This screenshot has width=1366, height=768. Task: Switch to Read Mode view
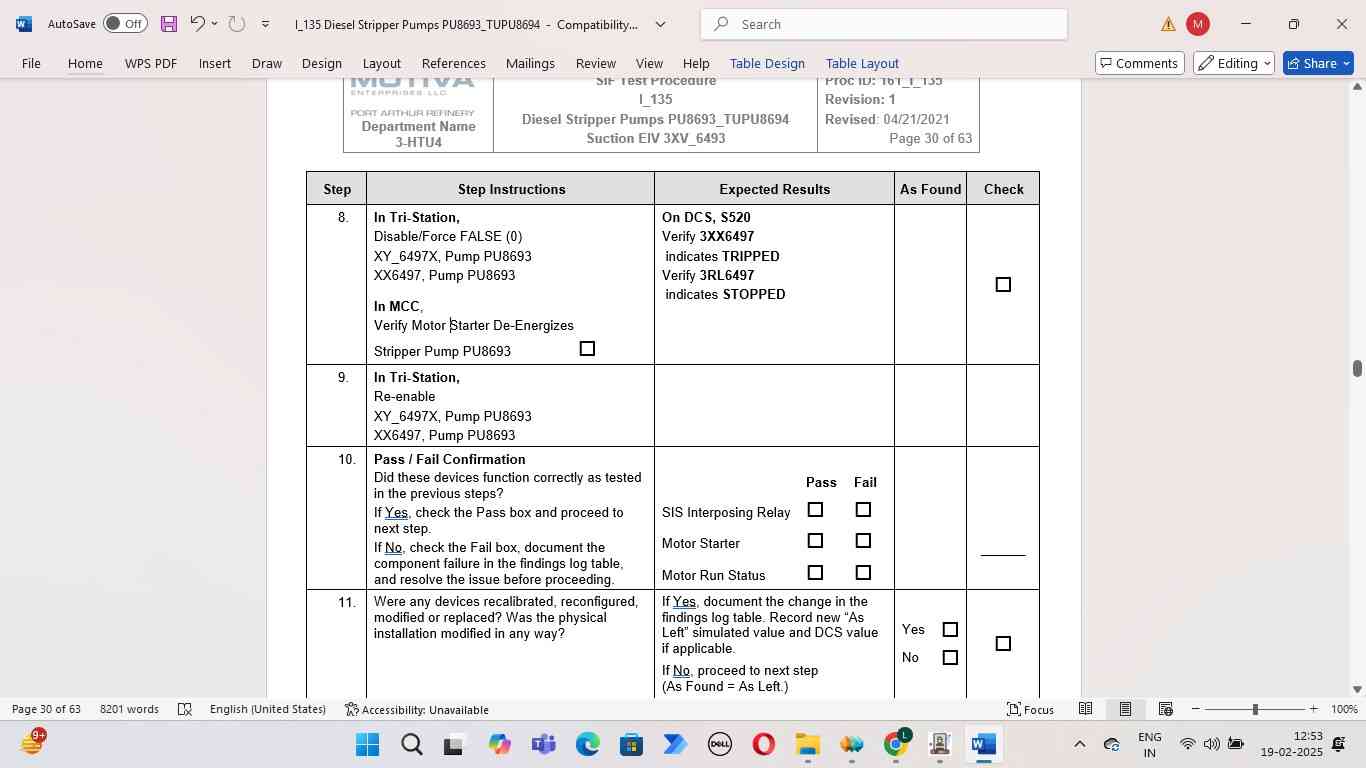coord(1085,709)
